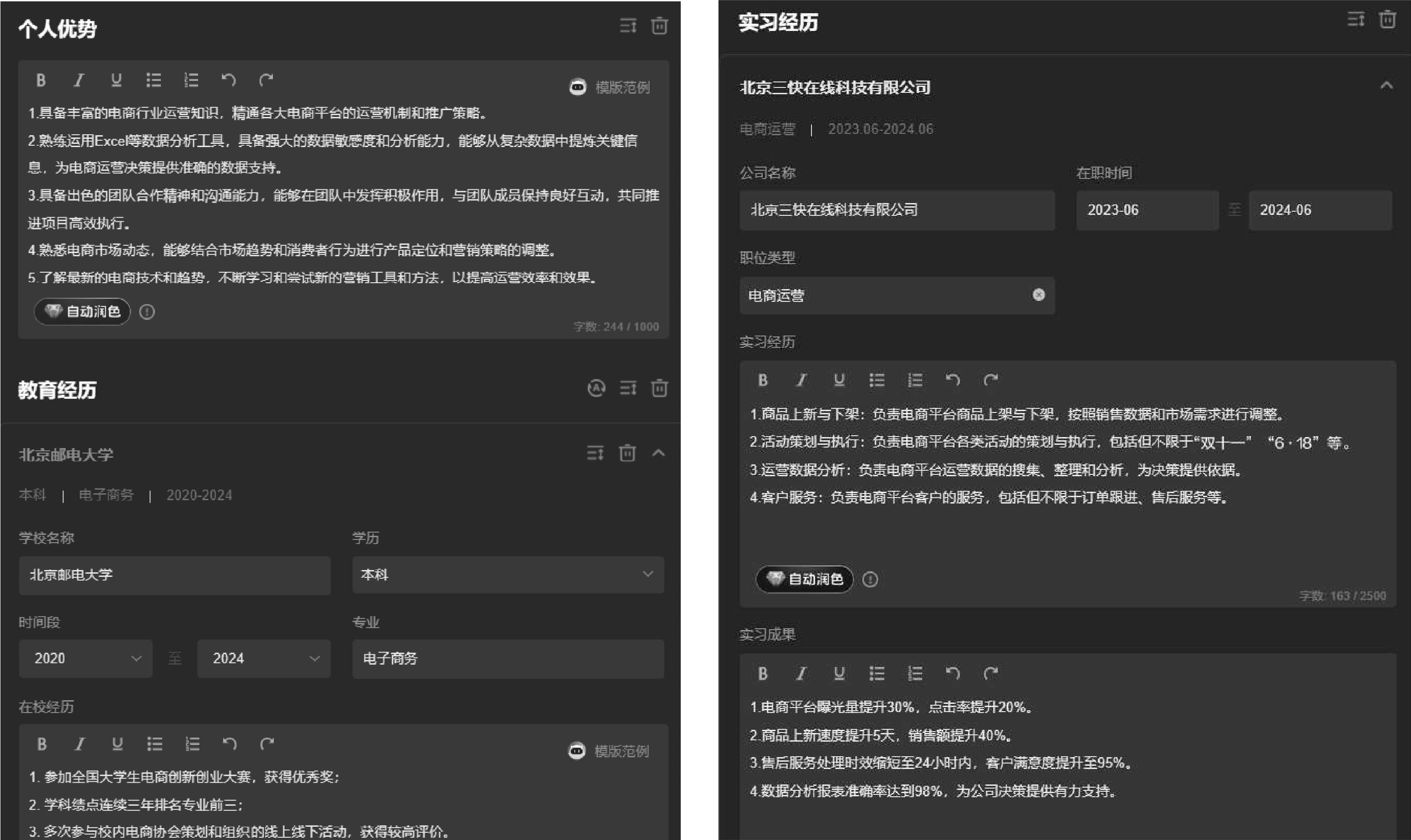Click AI icon in 教育经历 header
The image size is (1411, 840).
tap(596, 388)
